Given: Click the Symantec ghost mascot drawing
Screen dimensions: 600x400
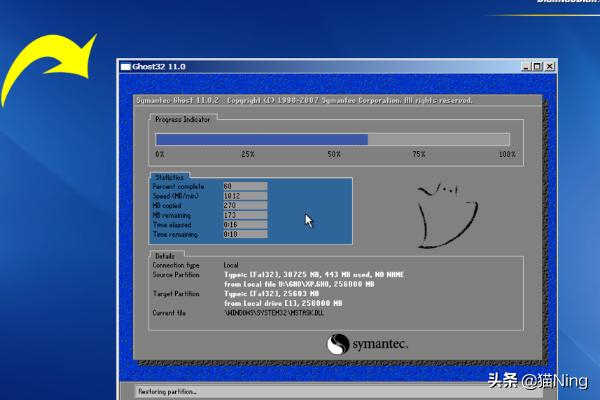Looking at the screenshot, I should coord(447,215).
